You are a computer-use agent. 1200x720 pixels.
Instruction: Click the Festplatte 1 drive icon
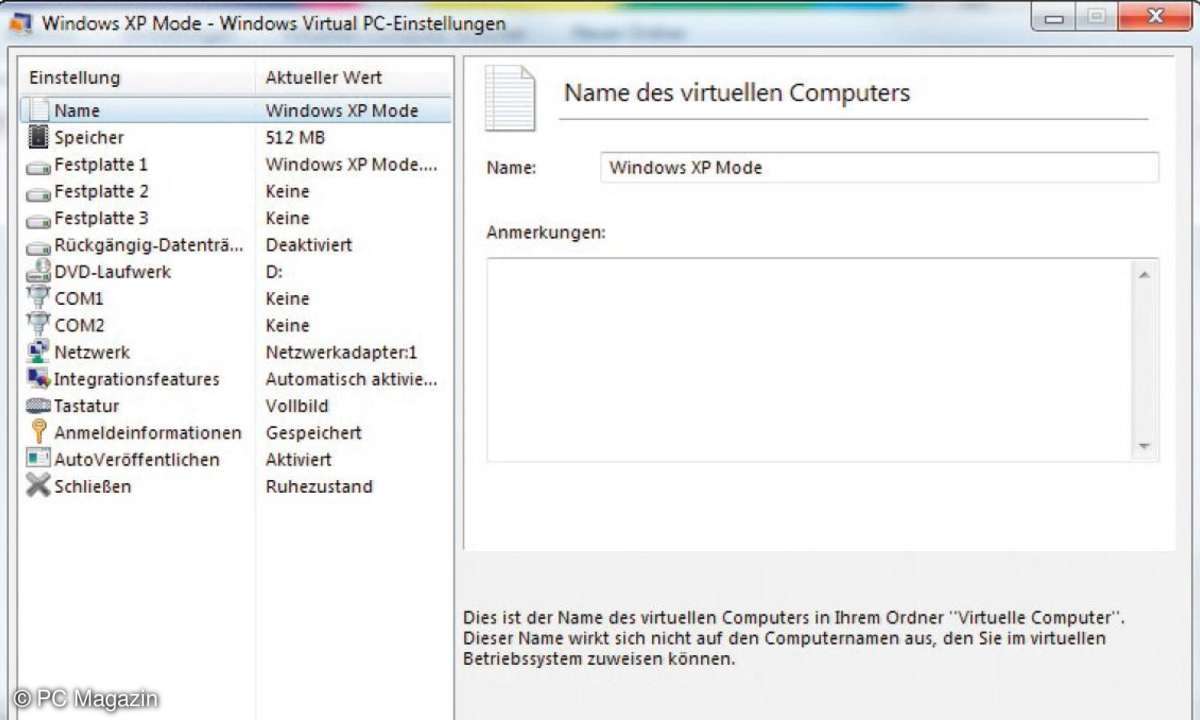(x=38, y=166)
